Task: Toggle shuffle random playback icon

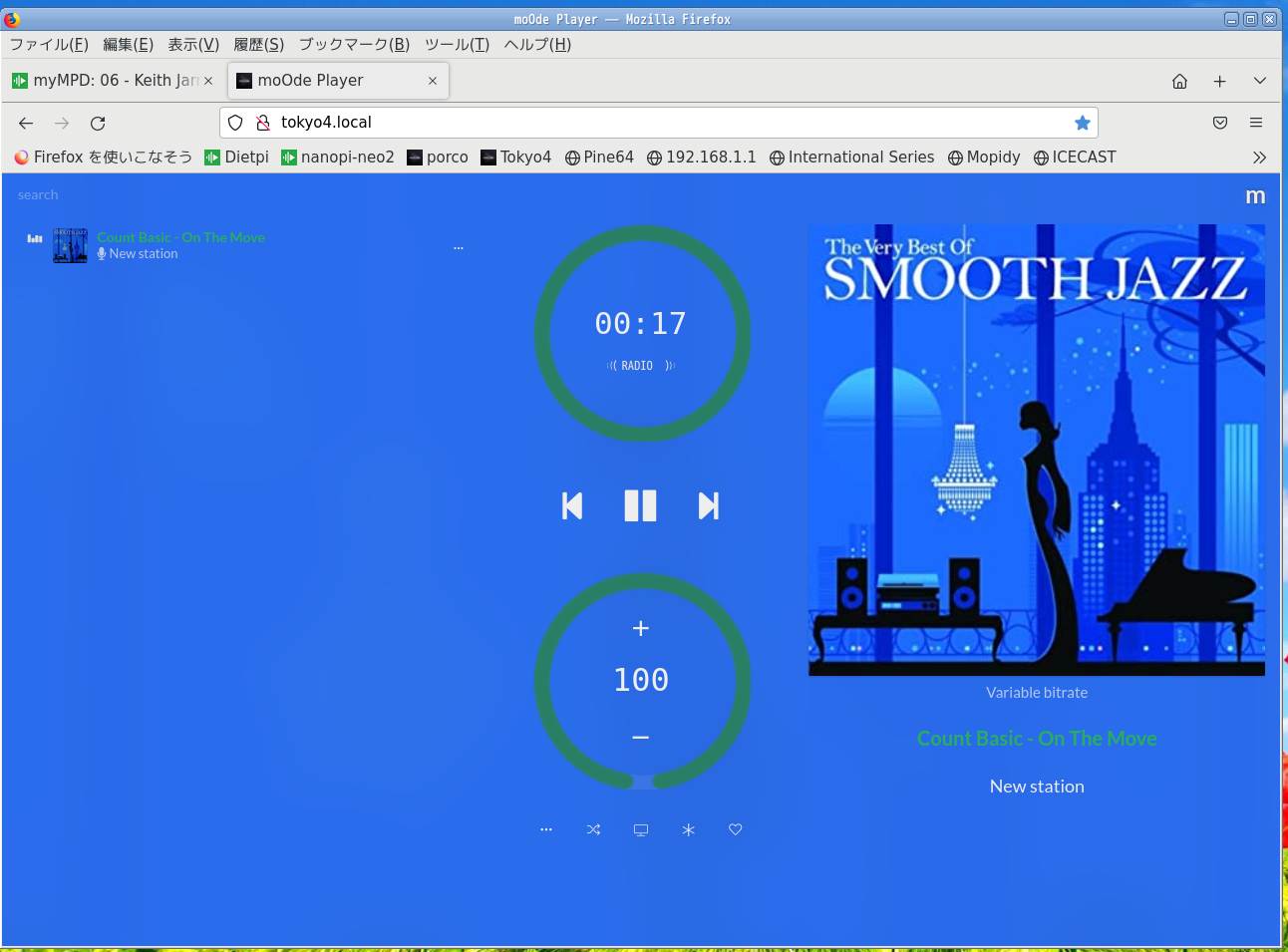Action: click(x=593, y=829)
